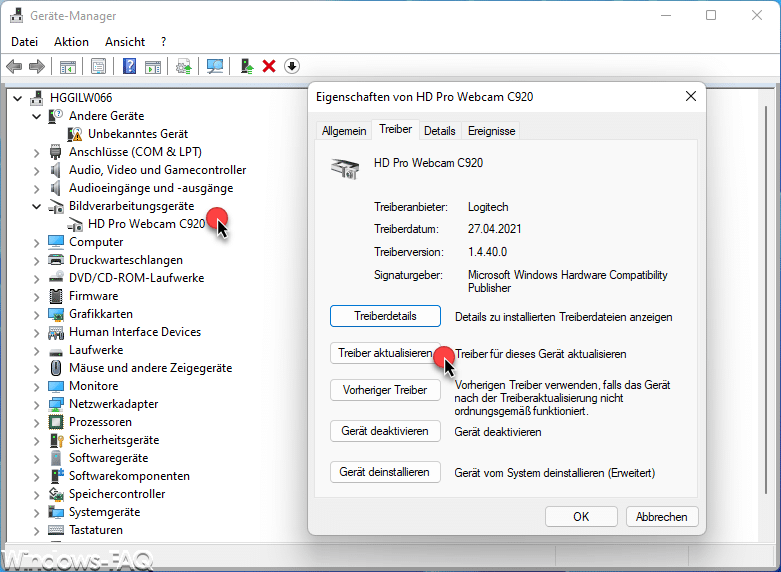Expand Audio, Video und Gamecontroller node
The width and height of the screenshot is (781, 572).
[36, 170]
